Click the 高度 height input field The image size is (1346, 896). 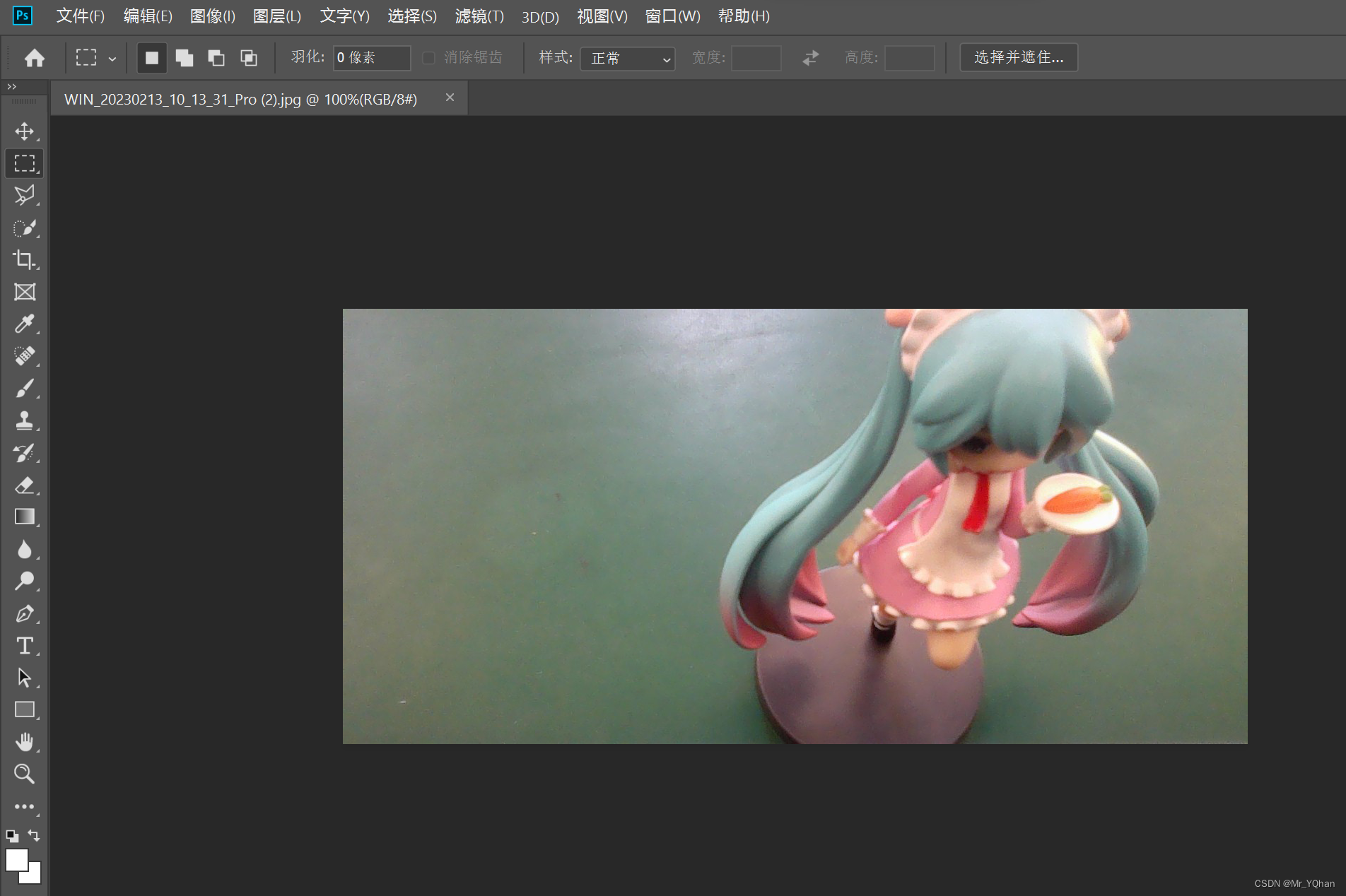click(x=909, y=58)
